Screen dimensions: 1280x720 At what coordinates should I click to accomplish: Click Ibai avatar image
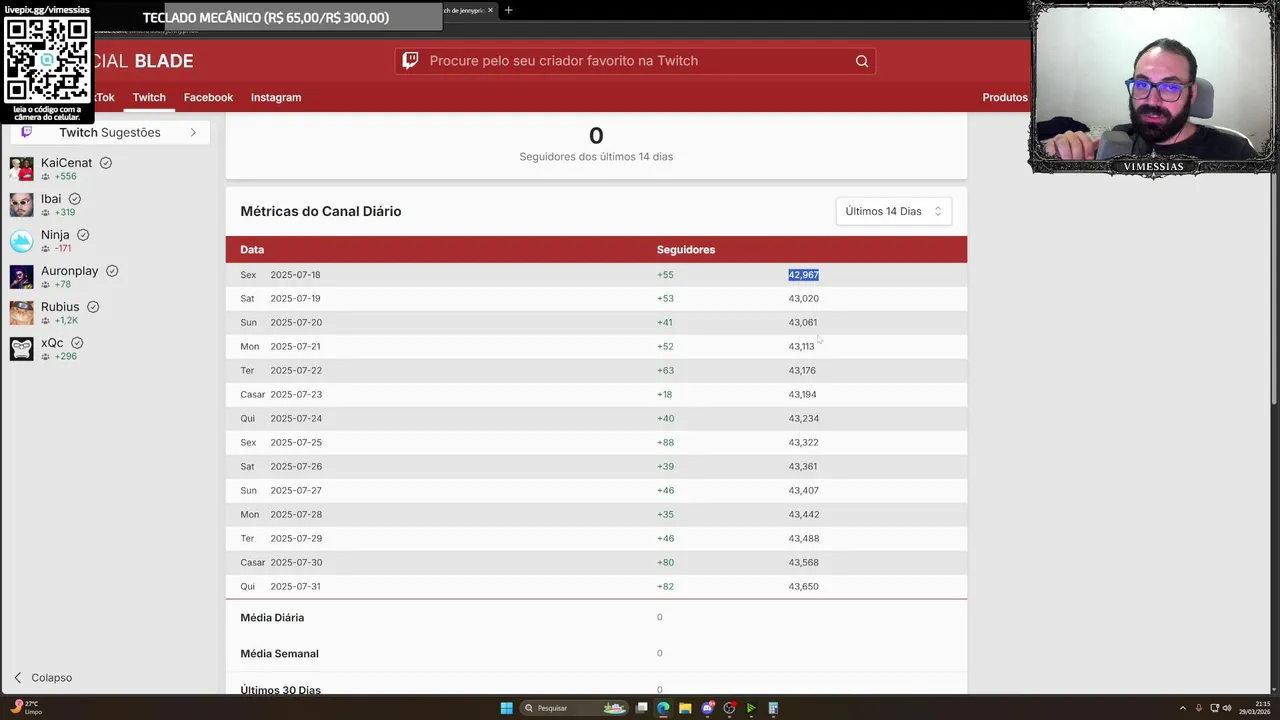21,205
